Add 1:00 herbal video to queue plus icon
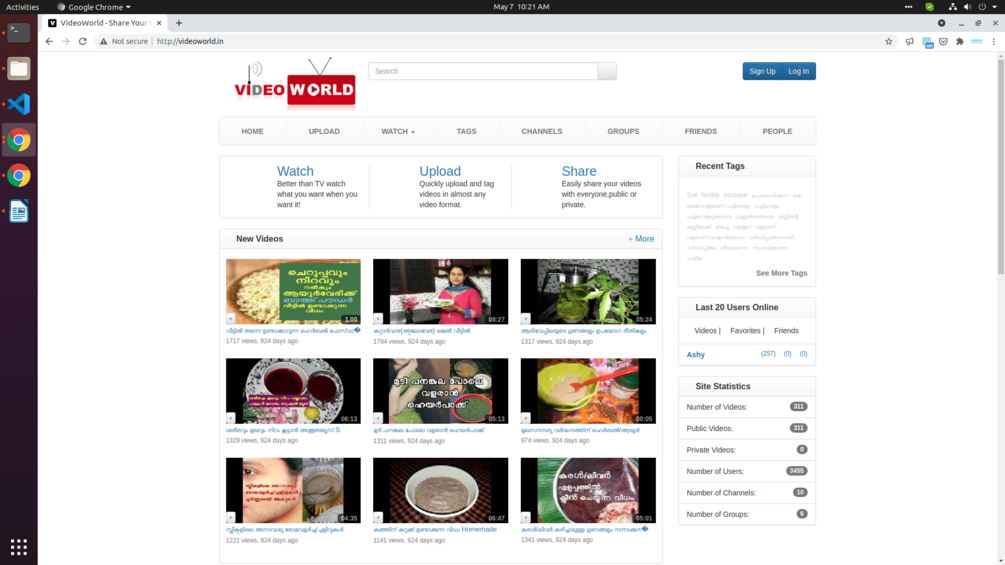 [x=231, y=318]
